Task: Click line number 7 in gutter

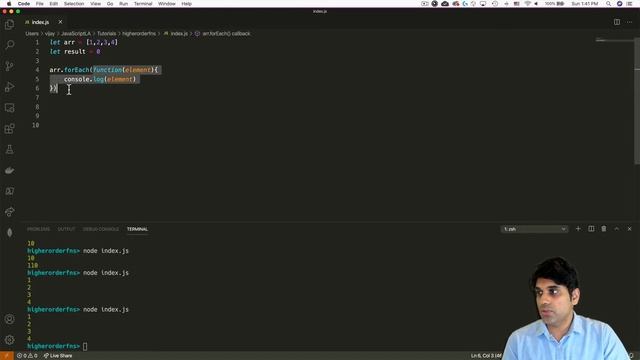Action: tap(37, 98)
